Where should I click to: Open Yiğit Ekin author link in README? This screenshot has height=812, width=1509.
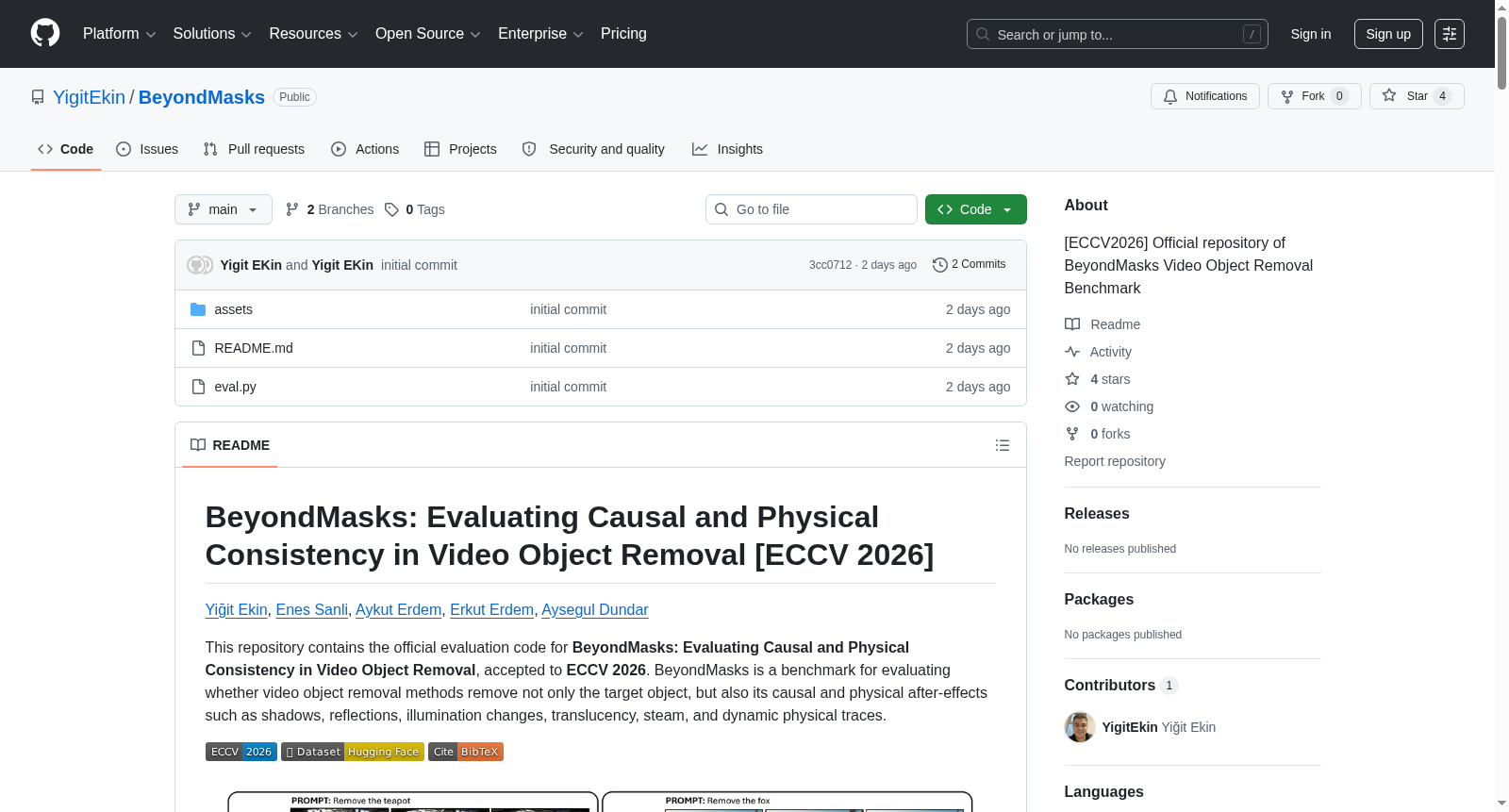click(x=237, y=609)
